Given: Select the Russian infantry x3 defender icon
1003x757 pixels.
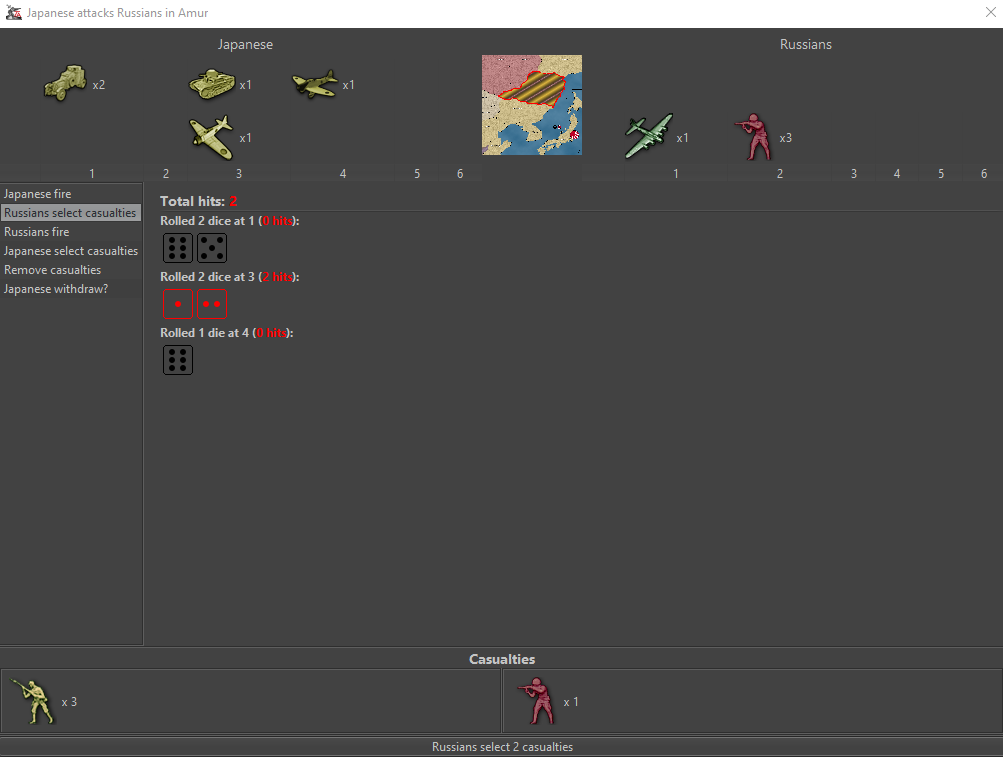Looking at the screenshot, I should pos(753,137).
